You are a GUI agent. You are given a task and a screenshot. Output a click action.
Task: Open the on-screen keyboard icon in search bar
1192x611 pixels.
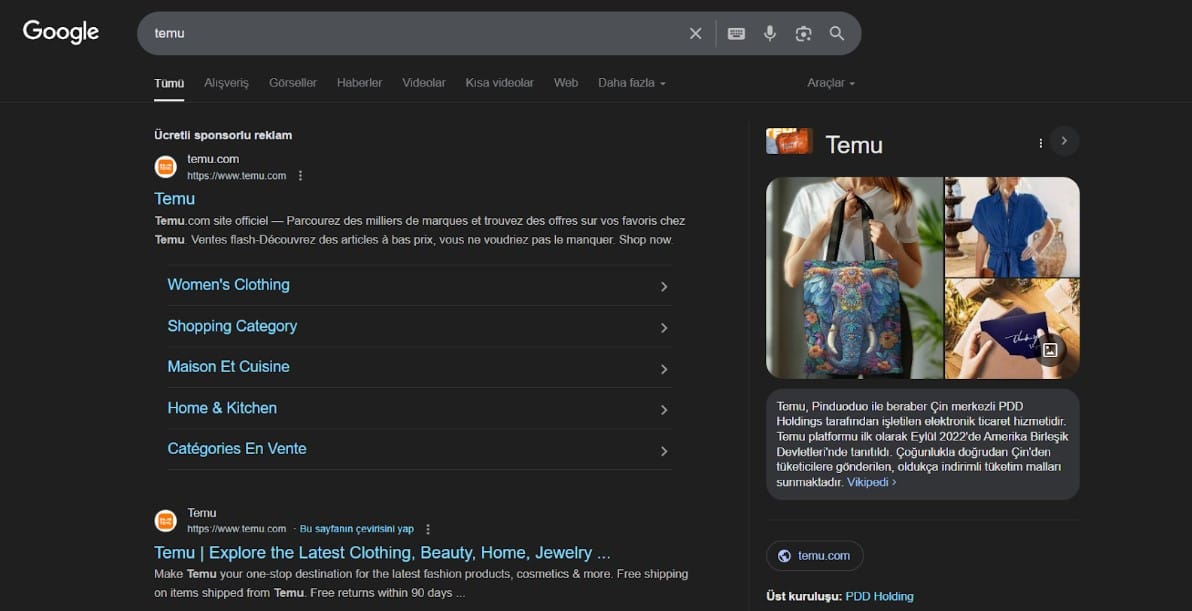[x=736, y=32]
